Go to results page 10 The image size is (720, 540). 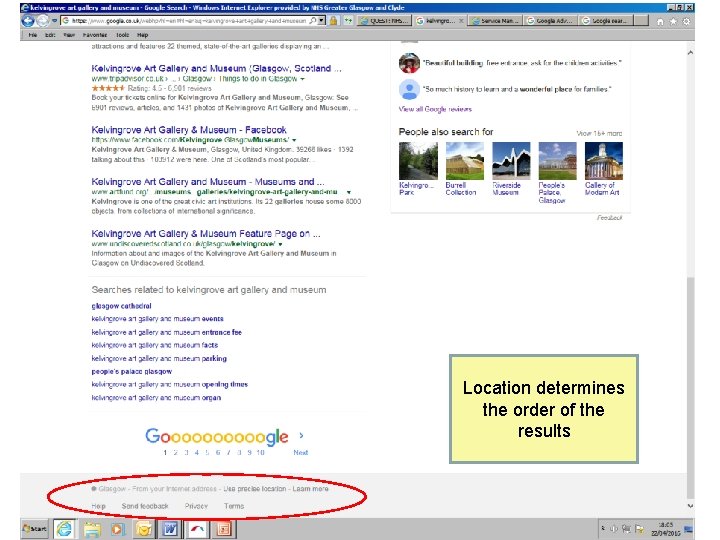(260, 452)
